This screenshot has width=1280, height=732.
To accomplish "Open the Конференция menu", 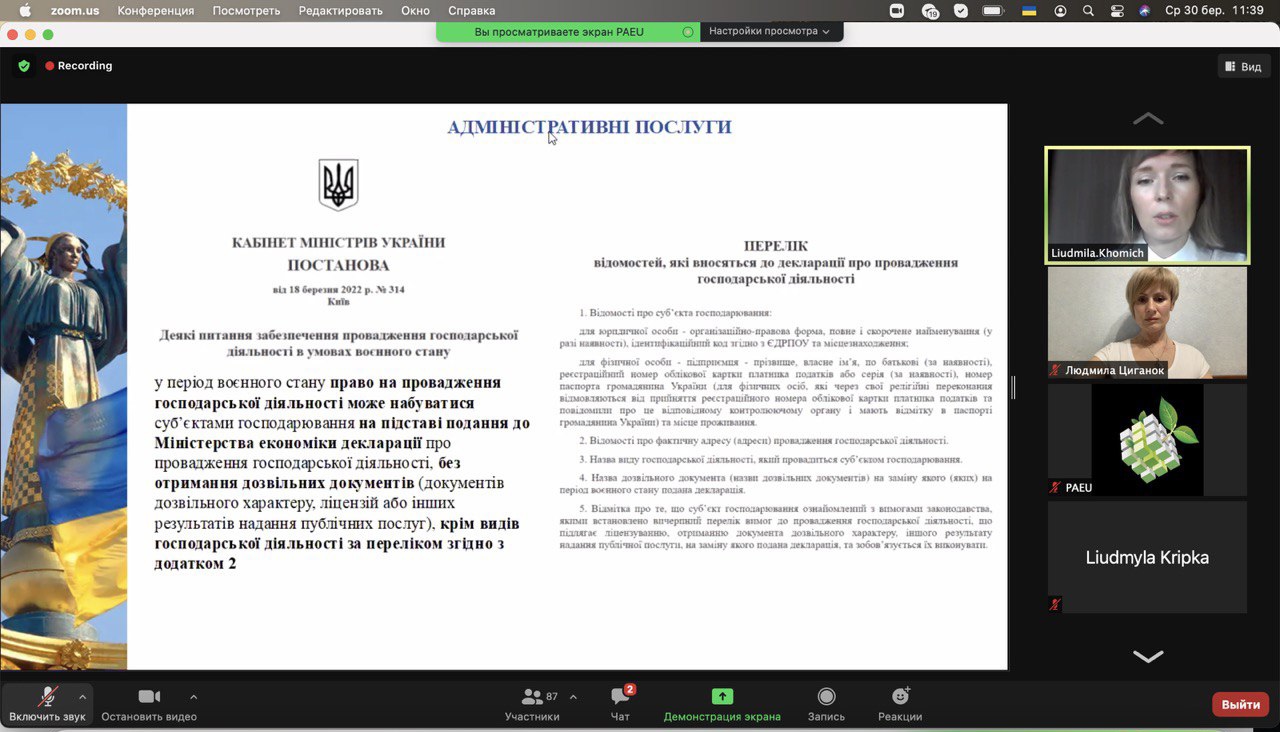I will point(156,11).
